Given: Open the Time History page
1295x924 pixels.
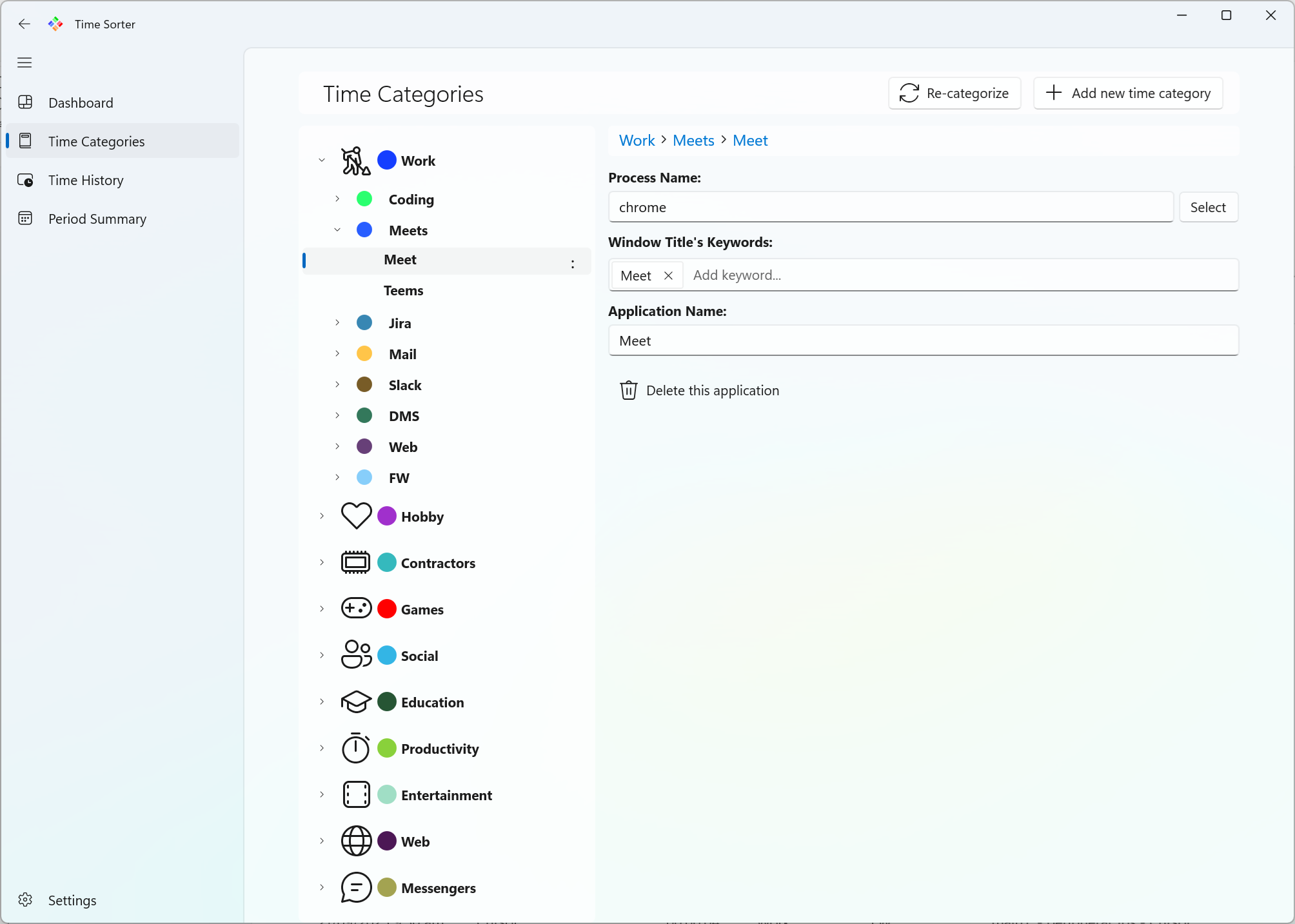Looking at the screenshot, I should [86, 180].
